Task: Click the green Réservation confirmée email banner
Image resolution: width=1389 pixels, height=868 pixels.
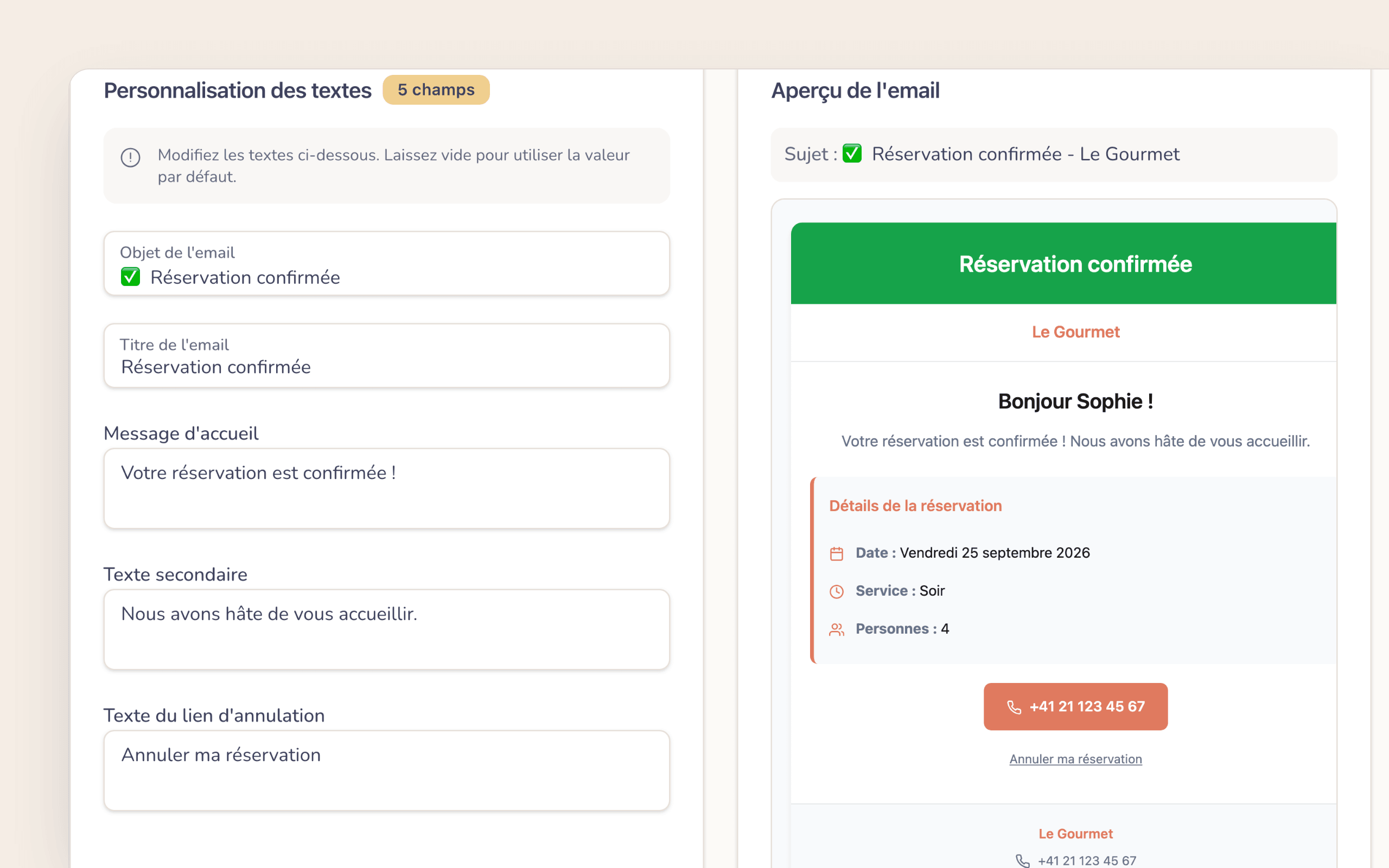Action: (1063, 264)
